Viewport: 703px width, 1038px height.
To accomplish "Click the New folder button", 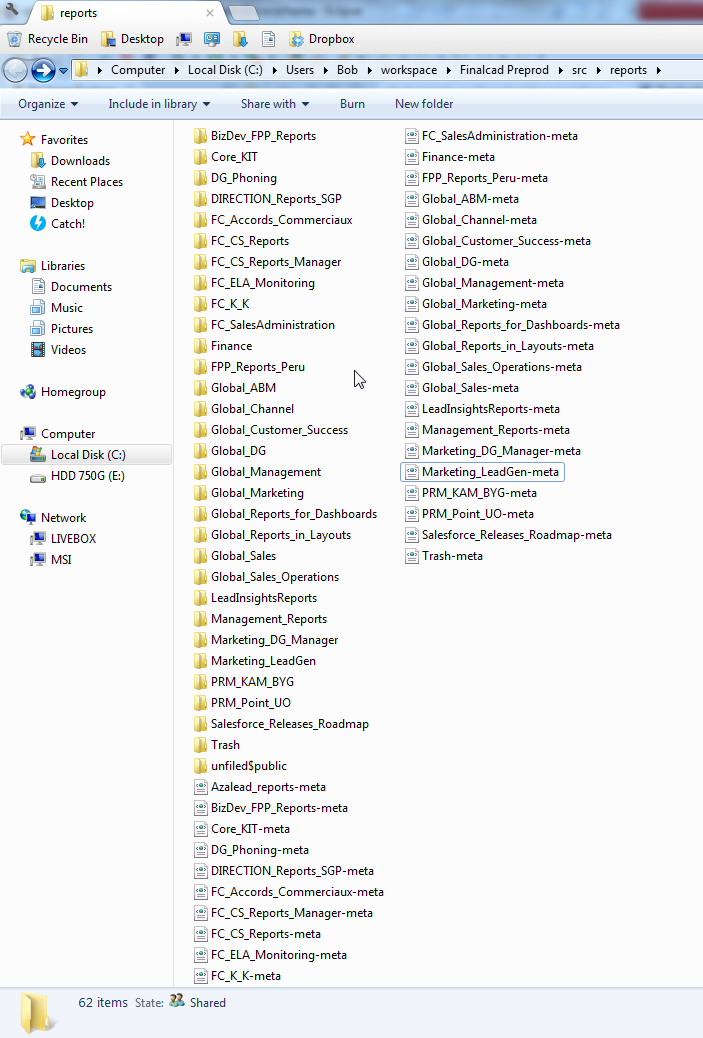I will click(424, 104).
